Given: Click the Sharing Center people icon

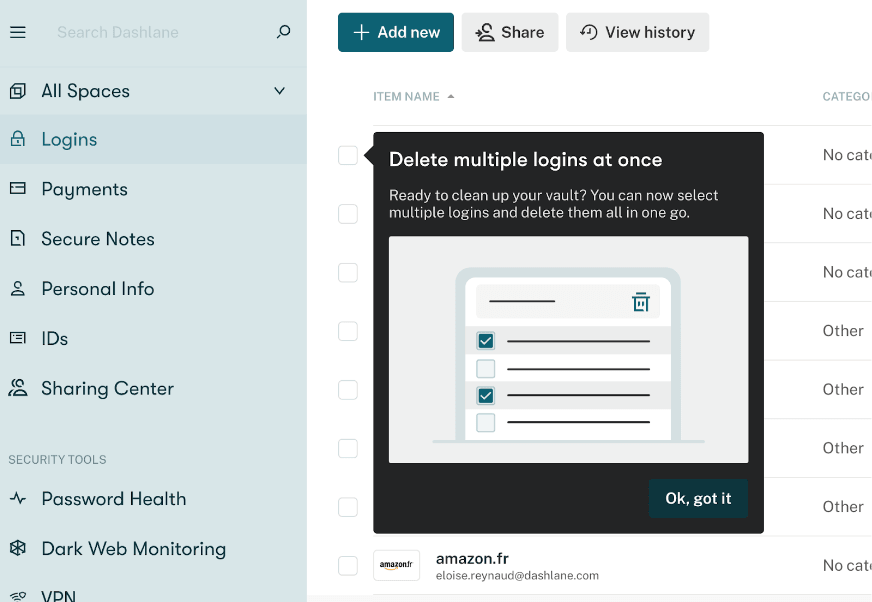Looking at the screenshot, I should (x=18, y=389).
